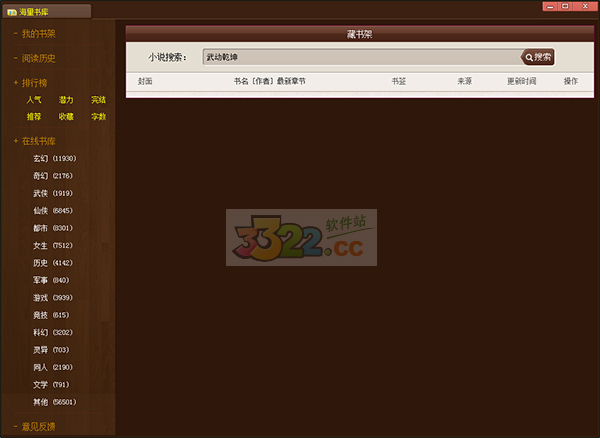
Task: Open the 女生 category
Action: (53, 246)
